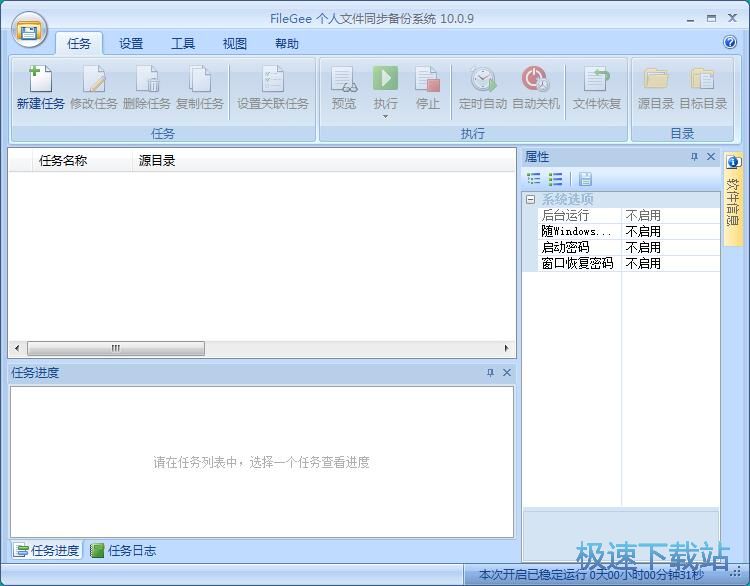Click the 任务名称 column header
The width and height of the screenshot is (750, 586).
pyautogui.click(x=82, y=160)
